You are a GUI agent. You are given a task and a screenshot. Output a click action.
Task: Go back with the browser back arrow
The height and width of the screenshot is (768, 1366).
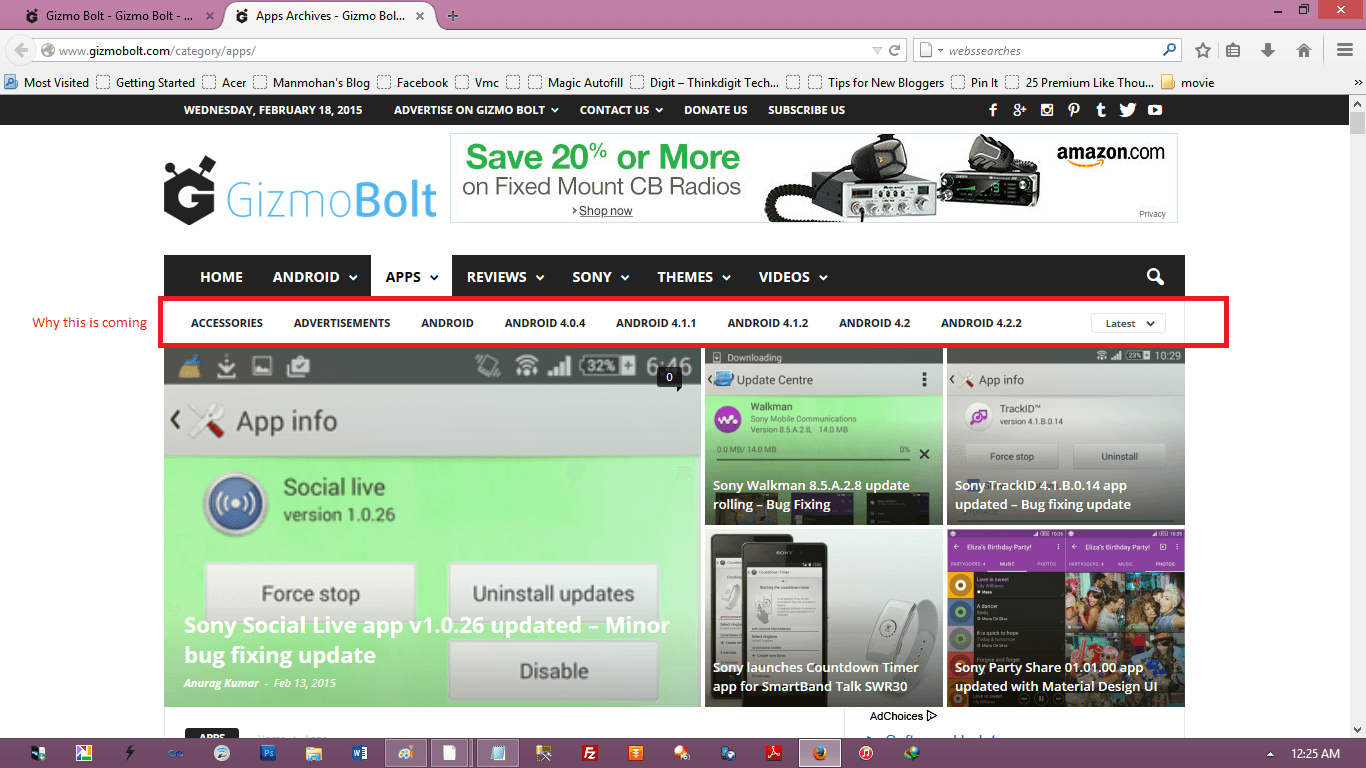pos(21,50)
